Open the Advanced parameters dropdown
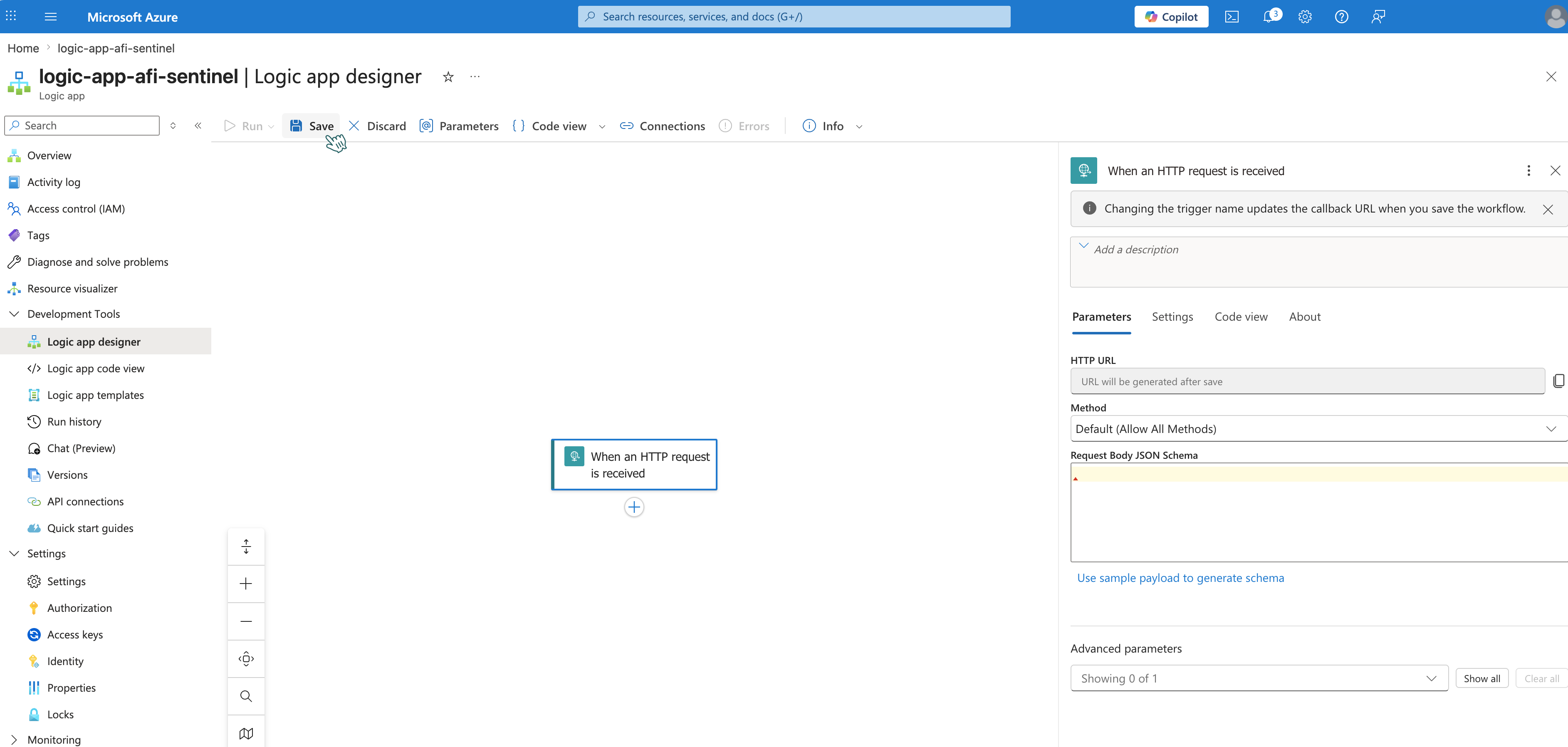Image resolution: width=1568 pixels, height=747 pixels. click(x=1259, y=678)
